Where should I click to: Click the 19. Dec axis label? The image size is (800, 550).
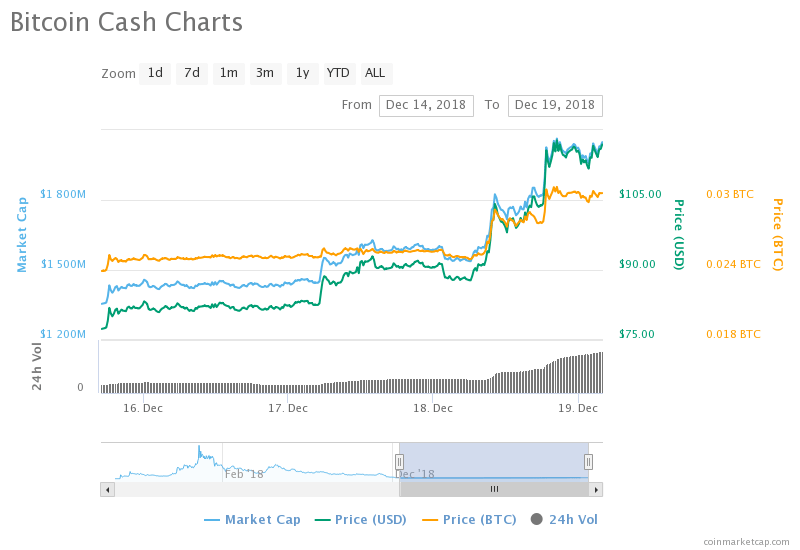[x=578, y=408]
